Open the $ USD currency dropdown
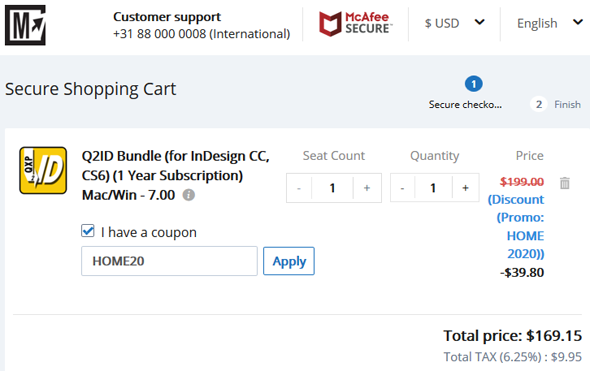Screen dimensions: 590x371 pyautogui.click(x=454, y=23)
